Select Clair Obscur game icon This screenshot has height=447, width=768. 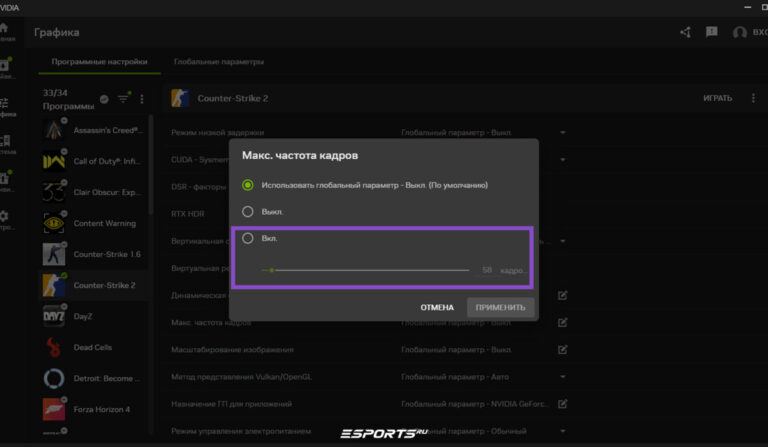pyautogui.click(x=53, y=192)
